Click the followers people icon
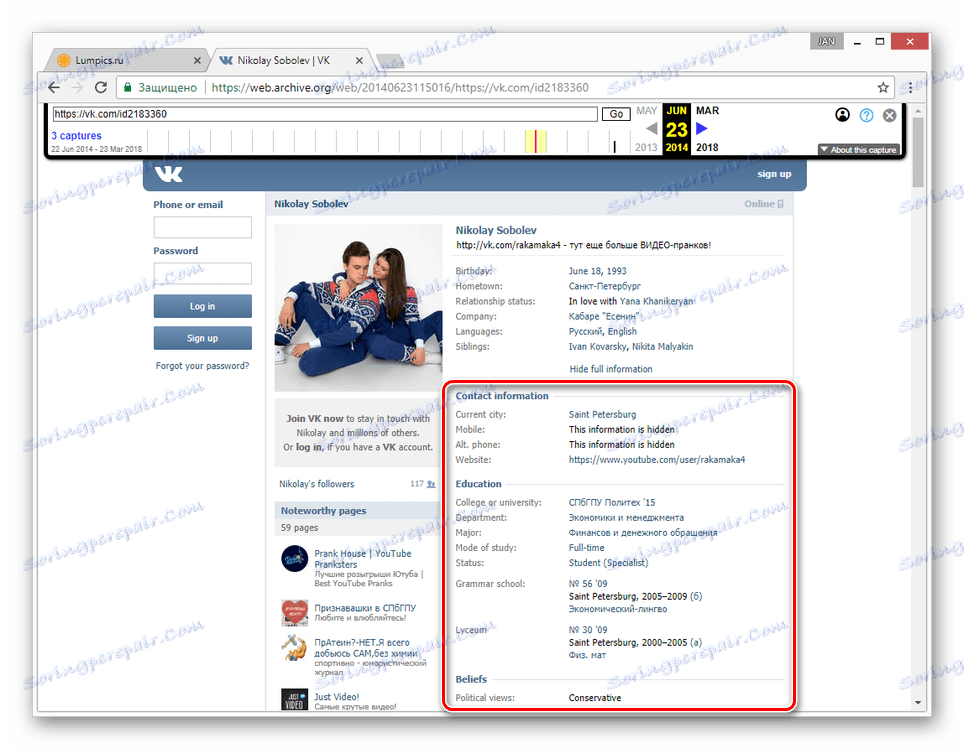 [431, 484]
